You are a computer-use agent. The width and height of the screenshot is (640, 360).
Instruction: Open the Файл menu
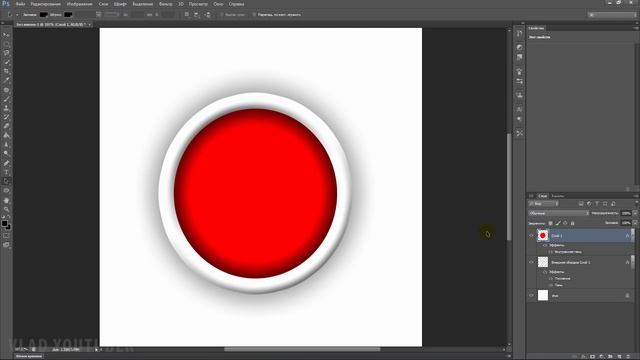pos(20,4)
